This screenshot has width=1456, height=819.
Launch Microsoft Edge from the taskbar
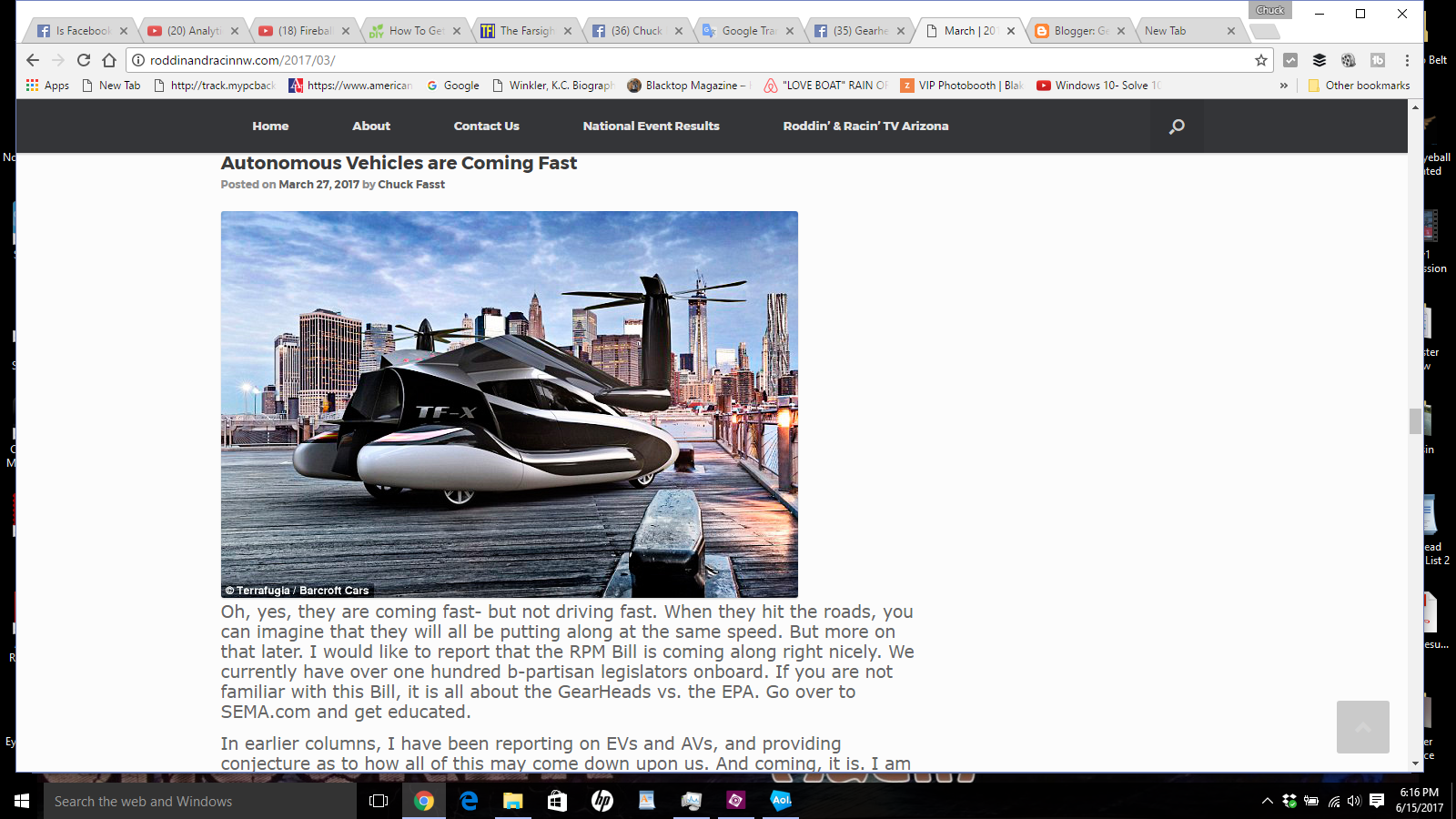tap(469, 802)
